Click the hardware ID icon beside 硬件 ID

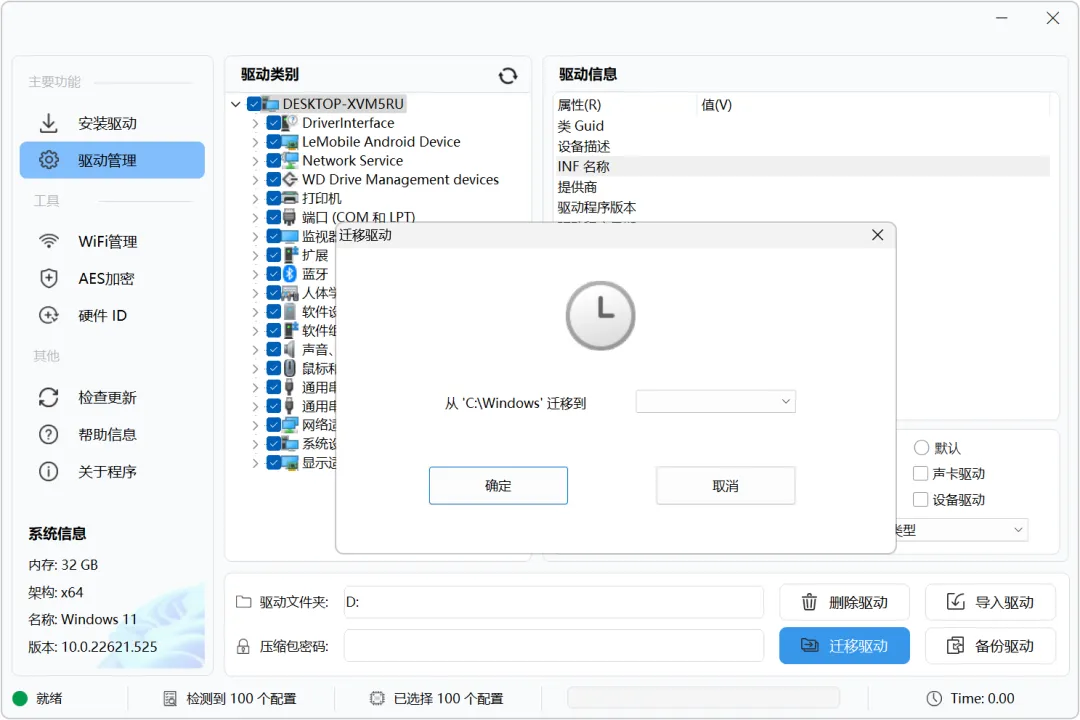pyautogui.click(x=48, y=316)
